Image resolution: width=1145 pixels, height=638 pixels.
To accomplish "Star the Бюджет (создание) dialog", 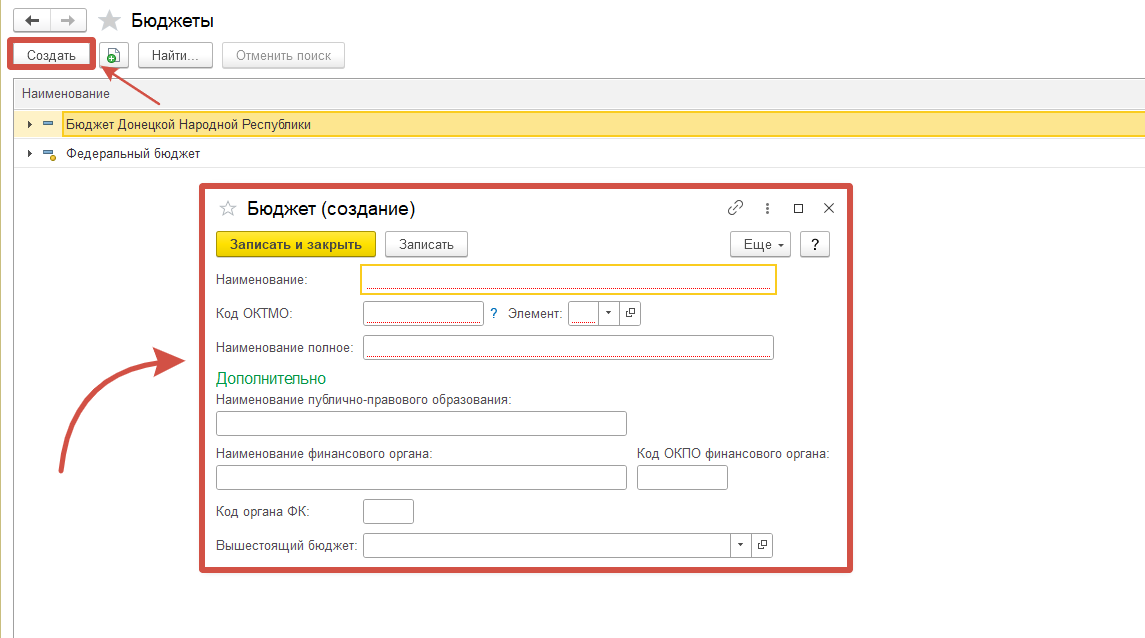I will pos(228,209).
